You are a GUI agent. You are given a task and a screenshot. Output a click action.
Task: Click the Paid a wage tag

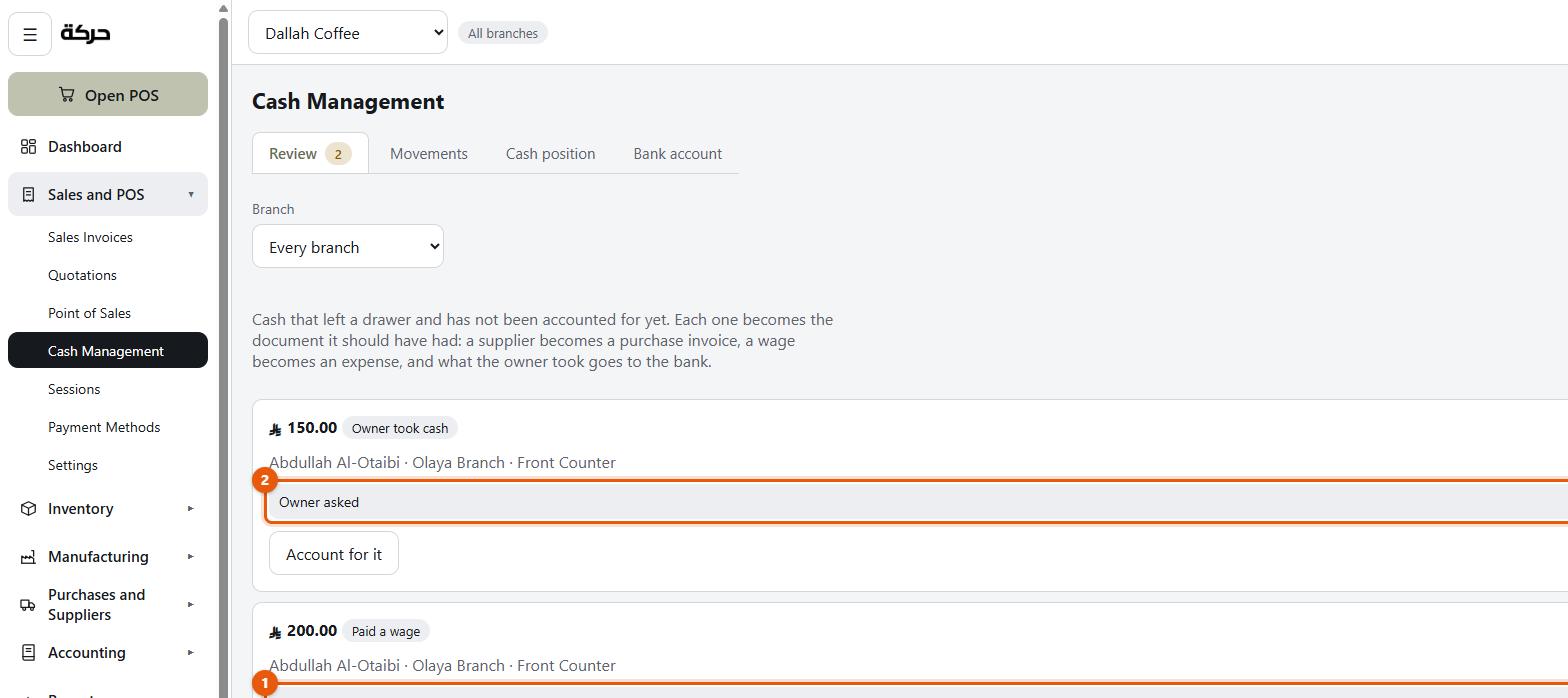coord(386,631)
